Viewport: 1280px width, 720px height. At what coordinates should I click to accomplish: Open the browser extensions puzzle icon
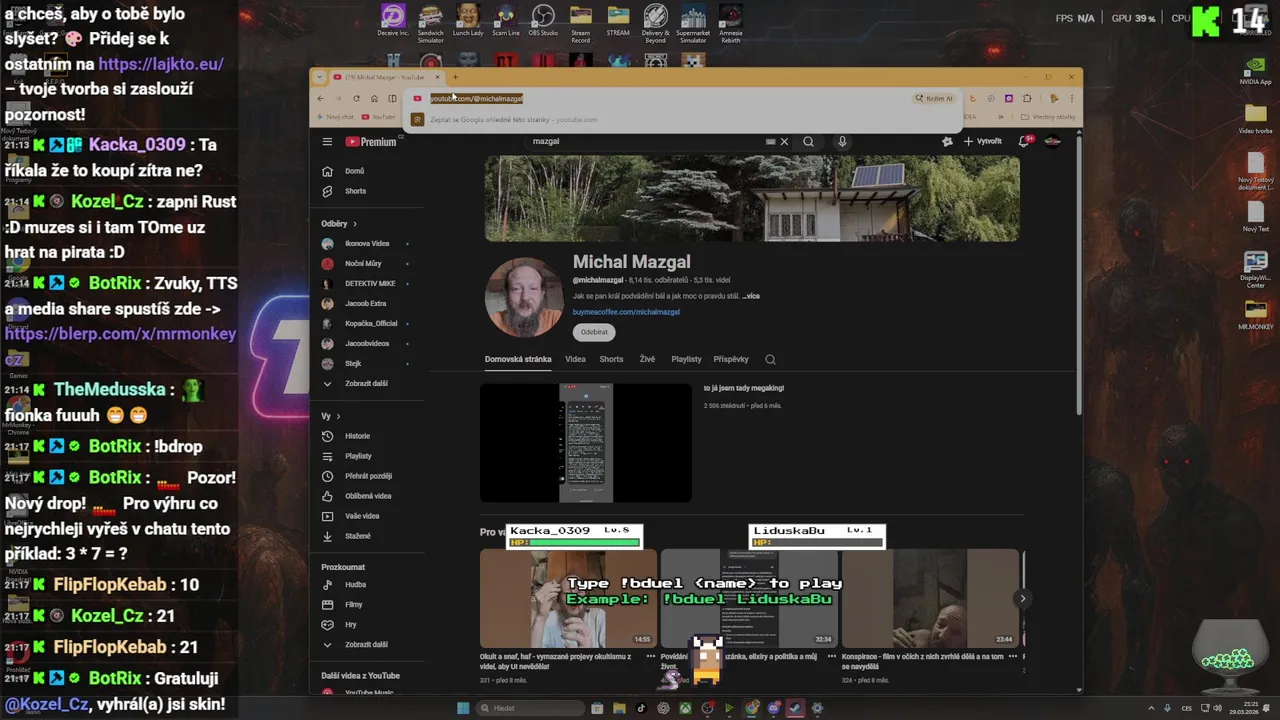pyautogui.click(x=1027, y=99)
